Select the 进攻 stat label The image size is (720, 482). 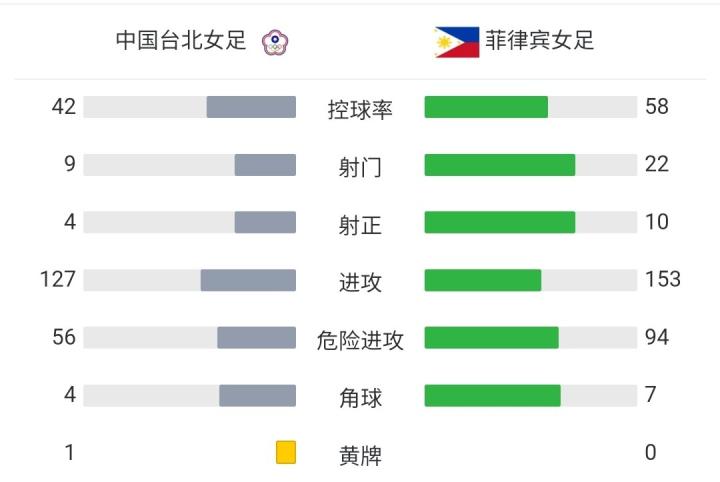[360, 282]
